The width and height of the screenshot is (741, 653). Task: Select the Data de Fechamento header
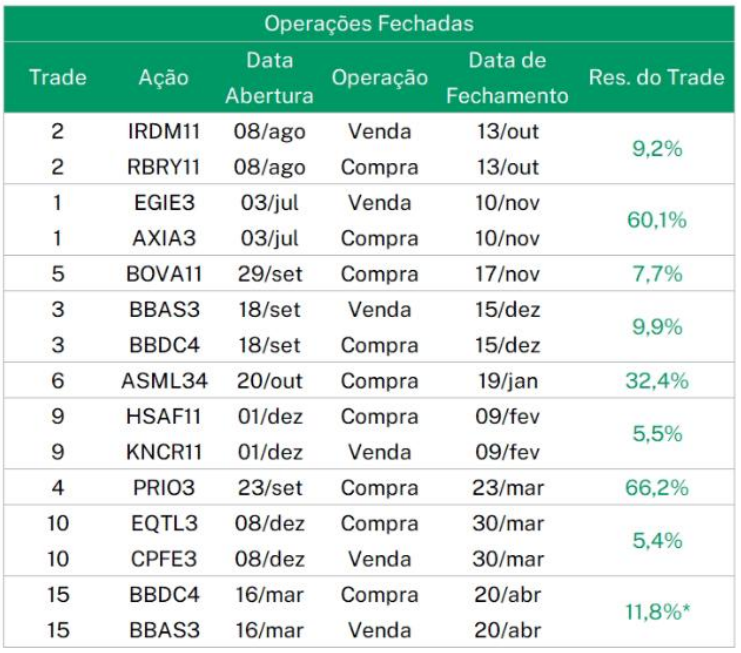point(507,78)
